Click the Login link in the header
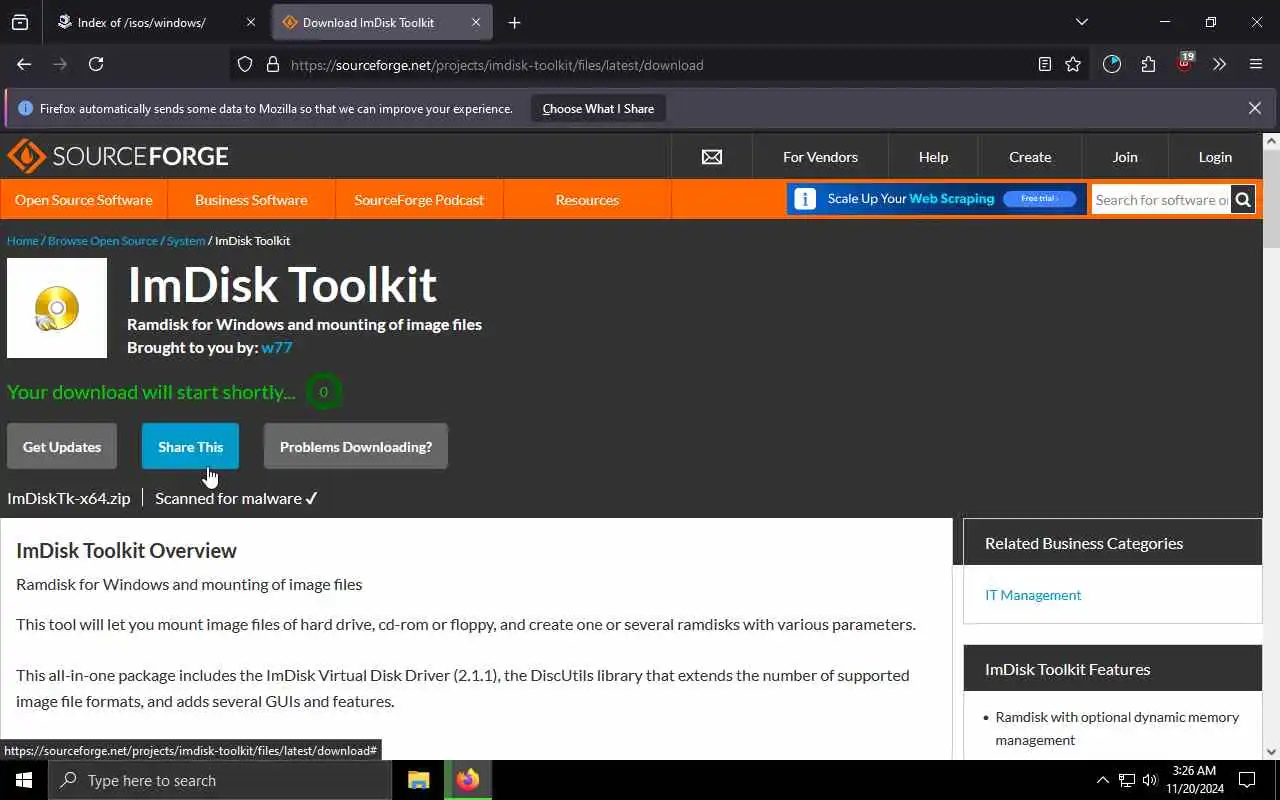1280x800 pixels. pos(1215,157)
